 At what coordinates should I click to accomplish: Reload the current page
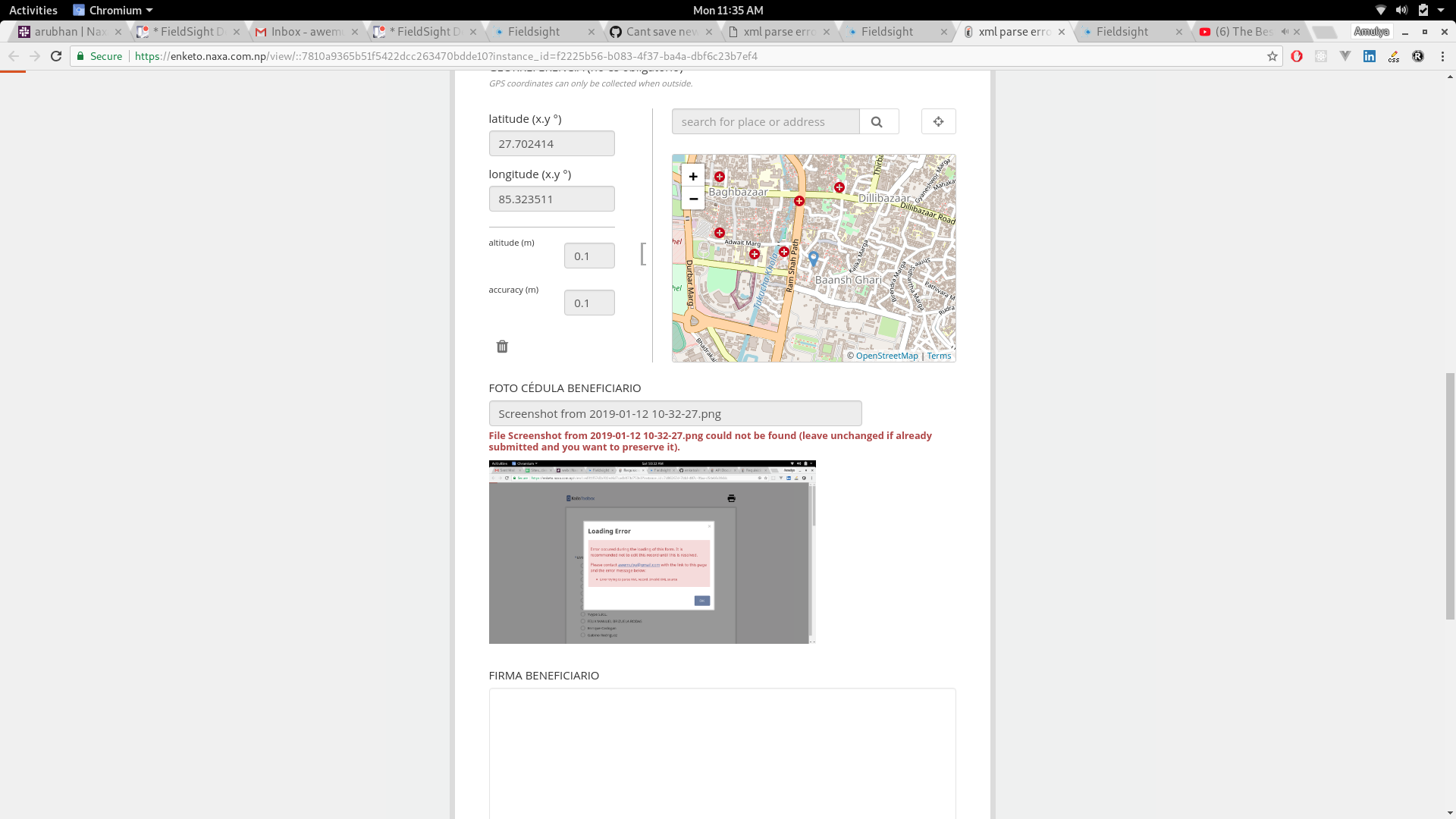[56, 56]
